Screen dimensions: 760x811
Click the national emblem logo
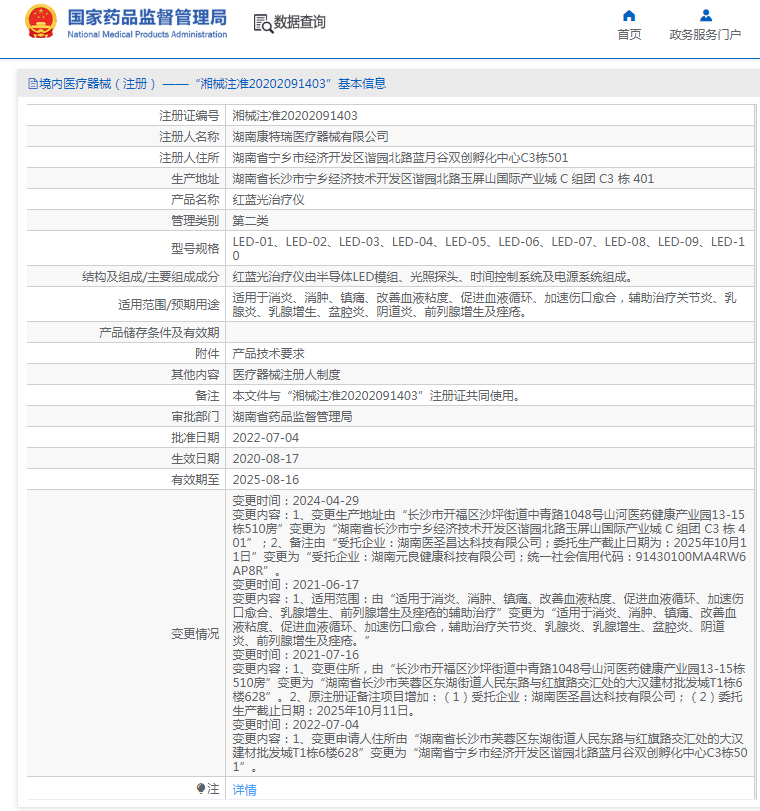(41, 21)
